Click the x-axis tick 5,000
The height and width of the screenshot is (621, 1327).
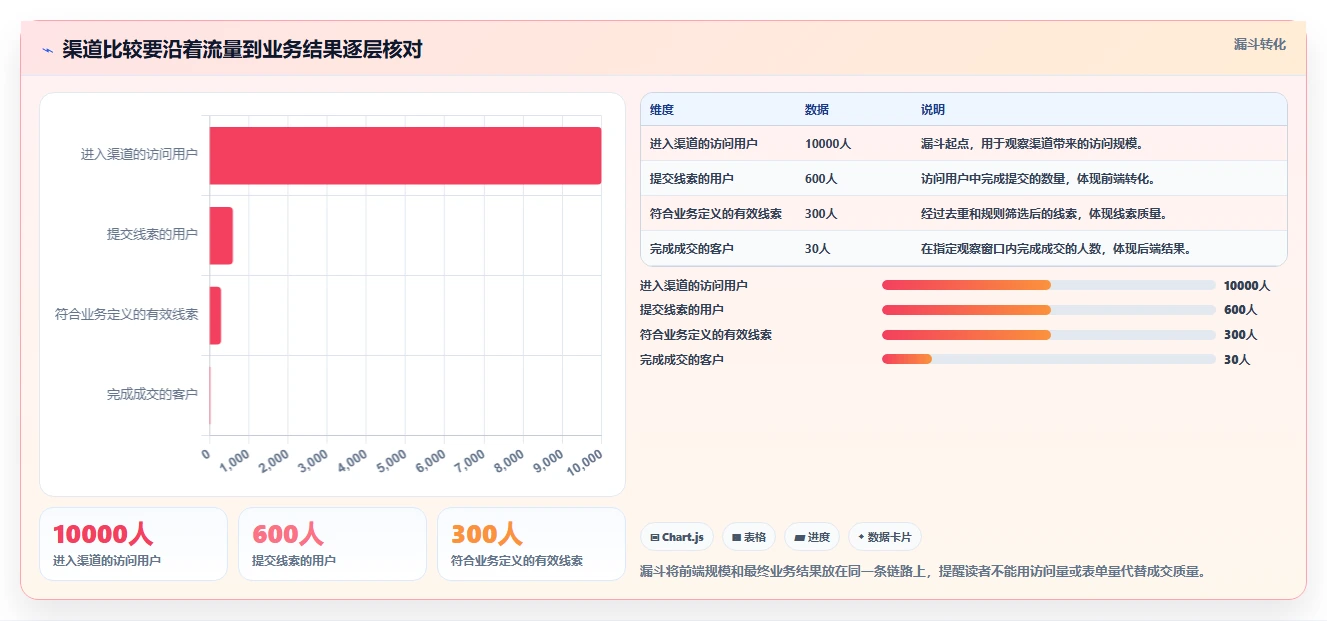[391, 460]
